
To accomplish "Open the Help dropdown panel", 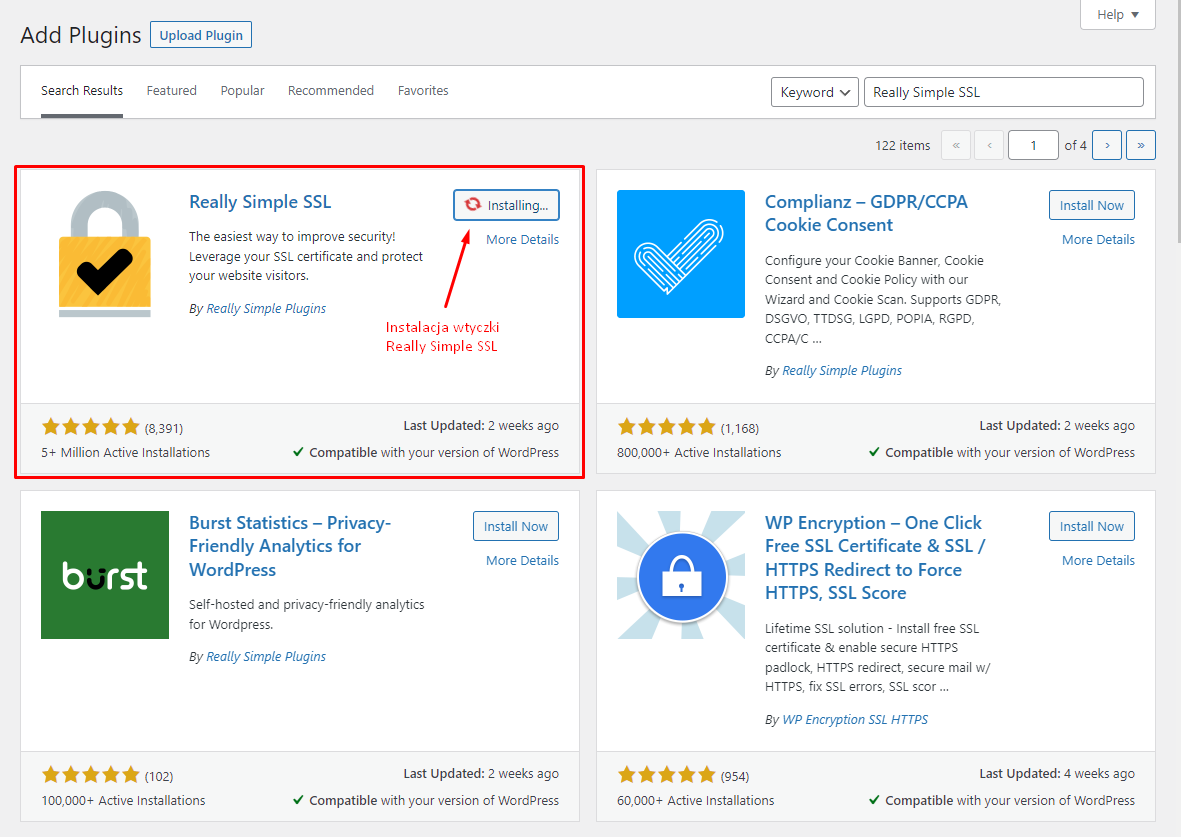I will coord(1118,14).
